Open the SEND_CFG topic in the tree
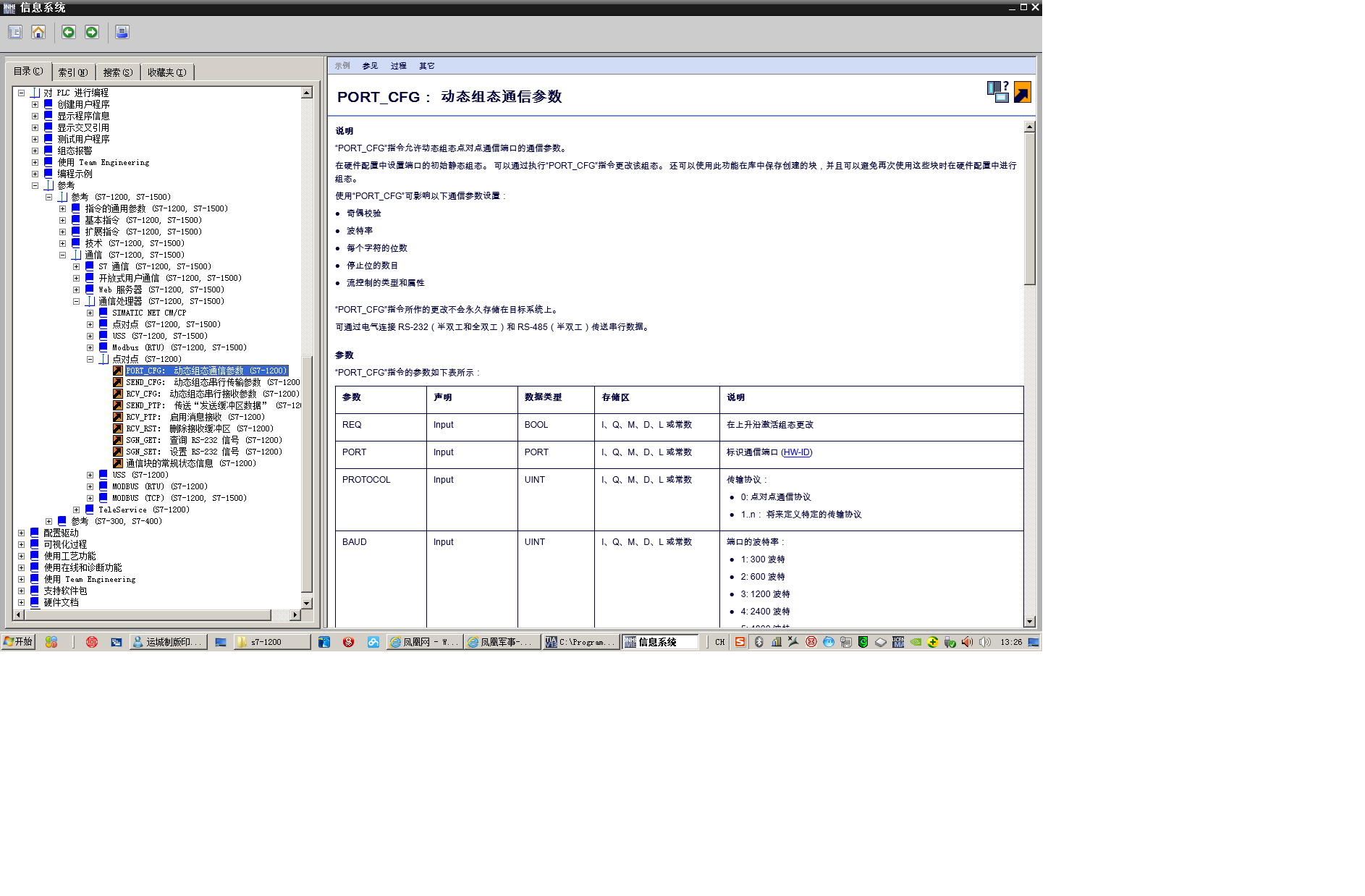The height and width of the screenshot is (896, 1365). 213,382
